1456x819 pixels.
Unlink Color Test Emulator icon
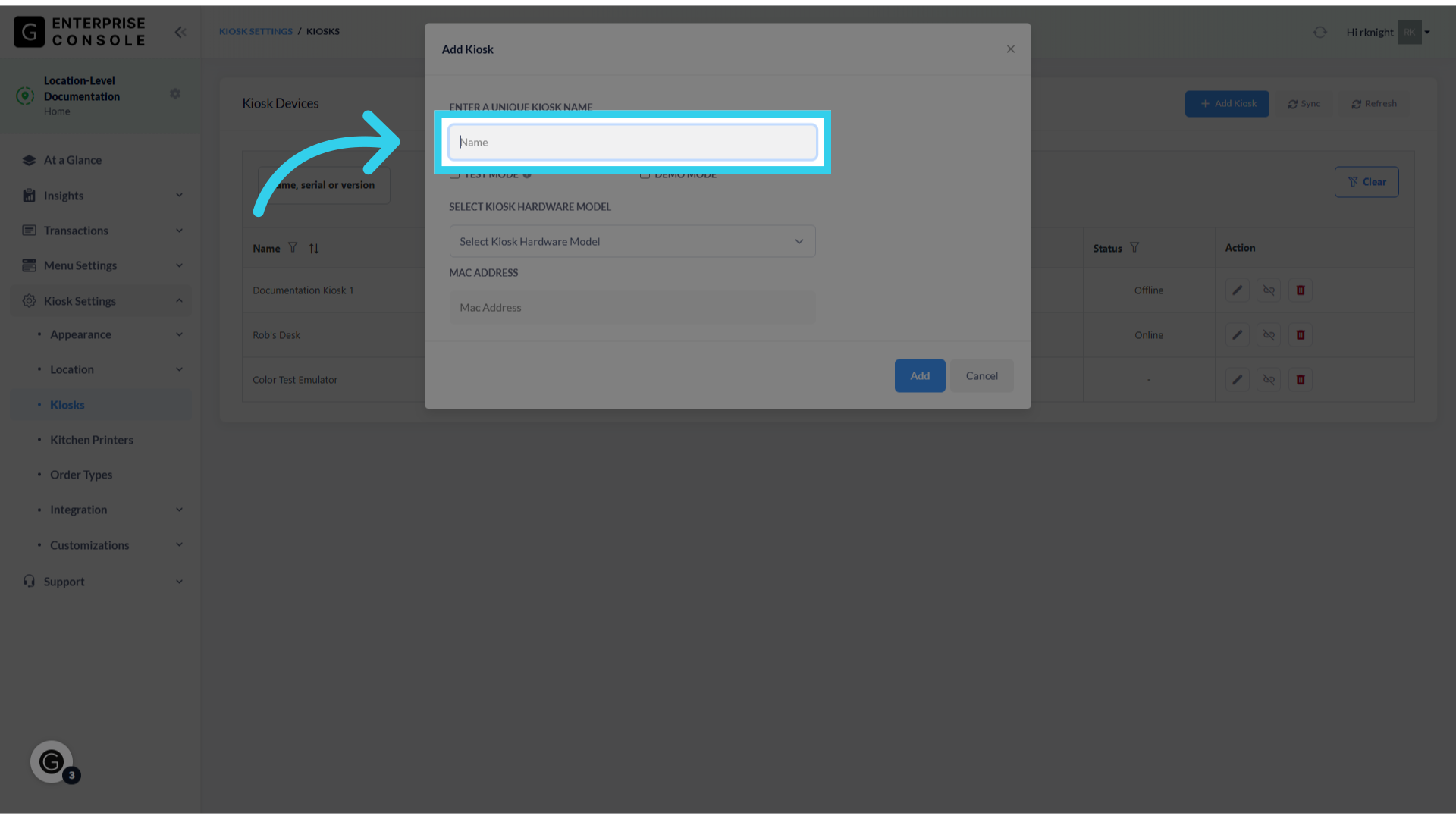coord(1269,380)
